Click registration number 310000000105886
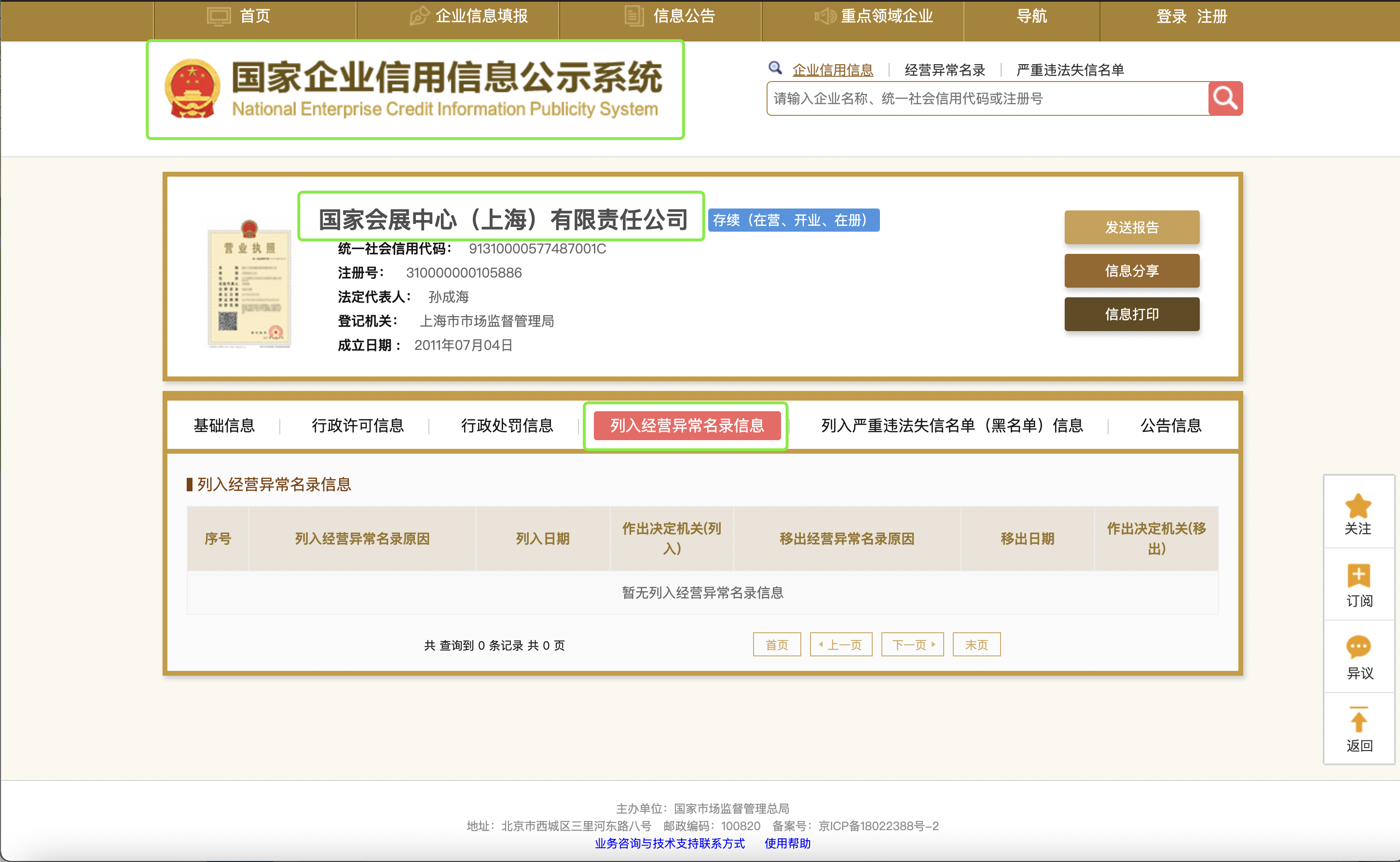This screenshot has width=1400, height=862. click(x=463, y=273)
